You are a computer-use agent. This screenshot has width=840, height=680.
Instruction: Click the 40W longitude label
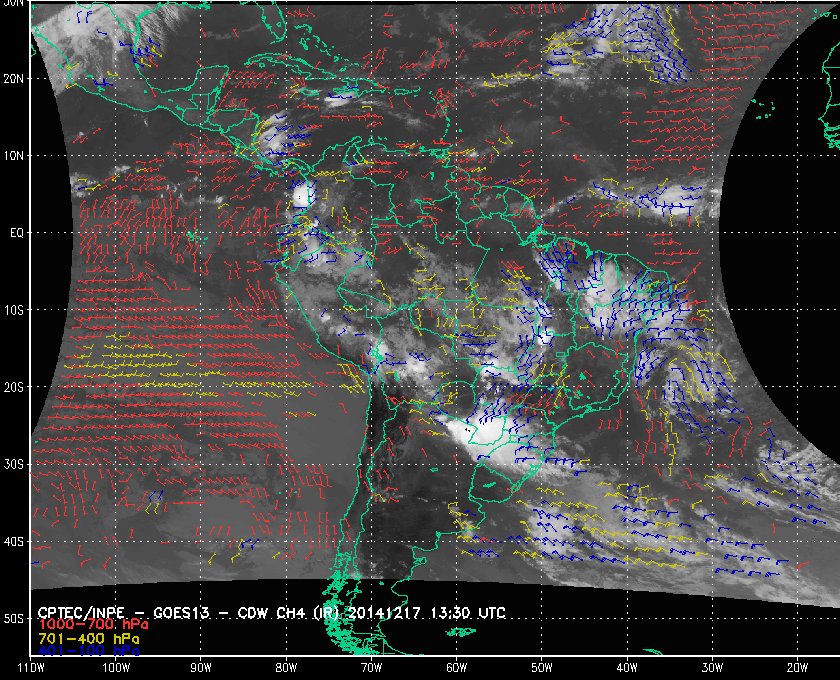point(627,668)
